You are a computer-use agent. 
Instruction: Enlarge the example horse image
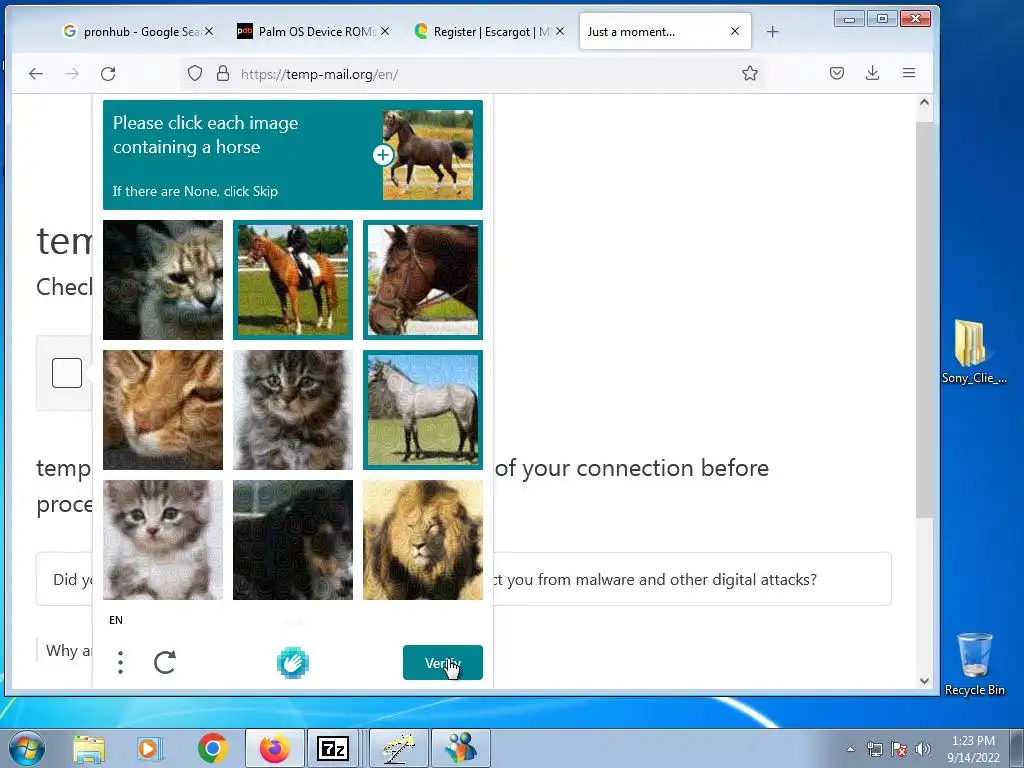[x=383, y=155]
